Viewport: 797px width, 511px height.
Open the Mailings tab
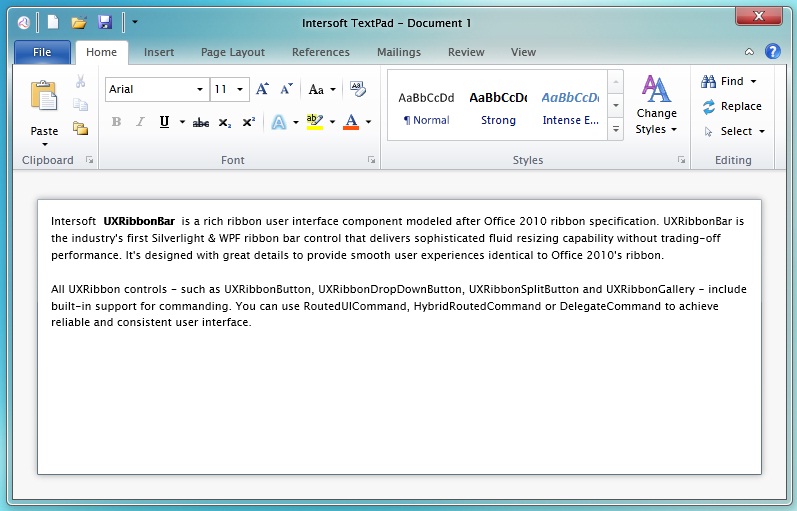coord(399,52)
